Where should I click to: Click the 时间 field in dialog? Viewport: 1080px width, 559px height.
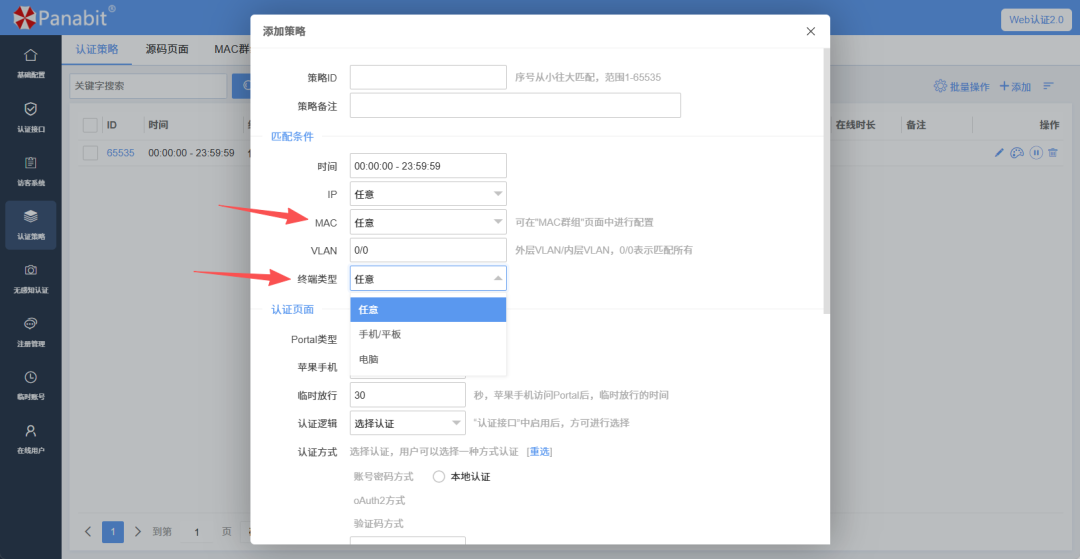(x=428, y=166)
